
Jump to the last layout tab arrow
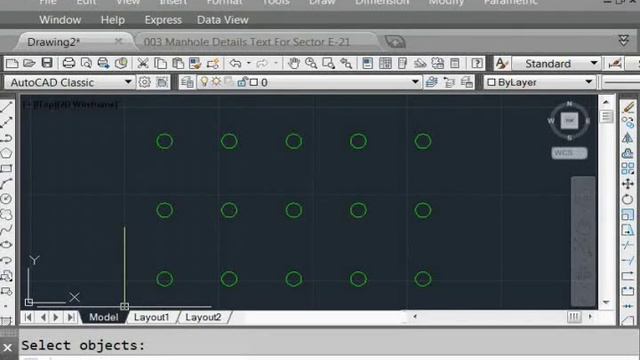(x=70, y=317)
